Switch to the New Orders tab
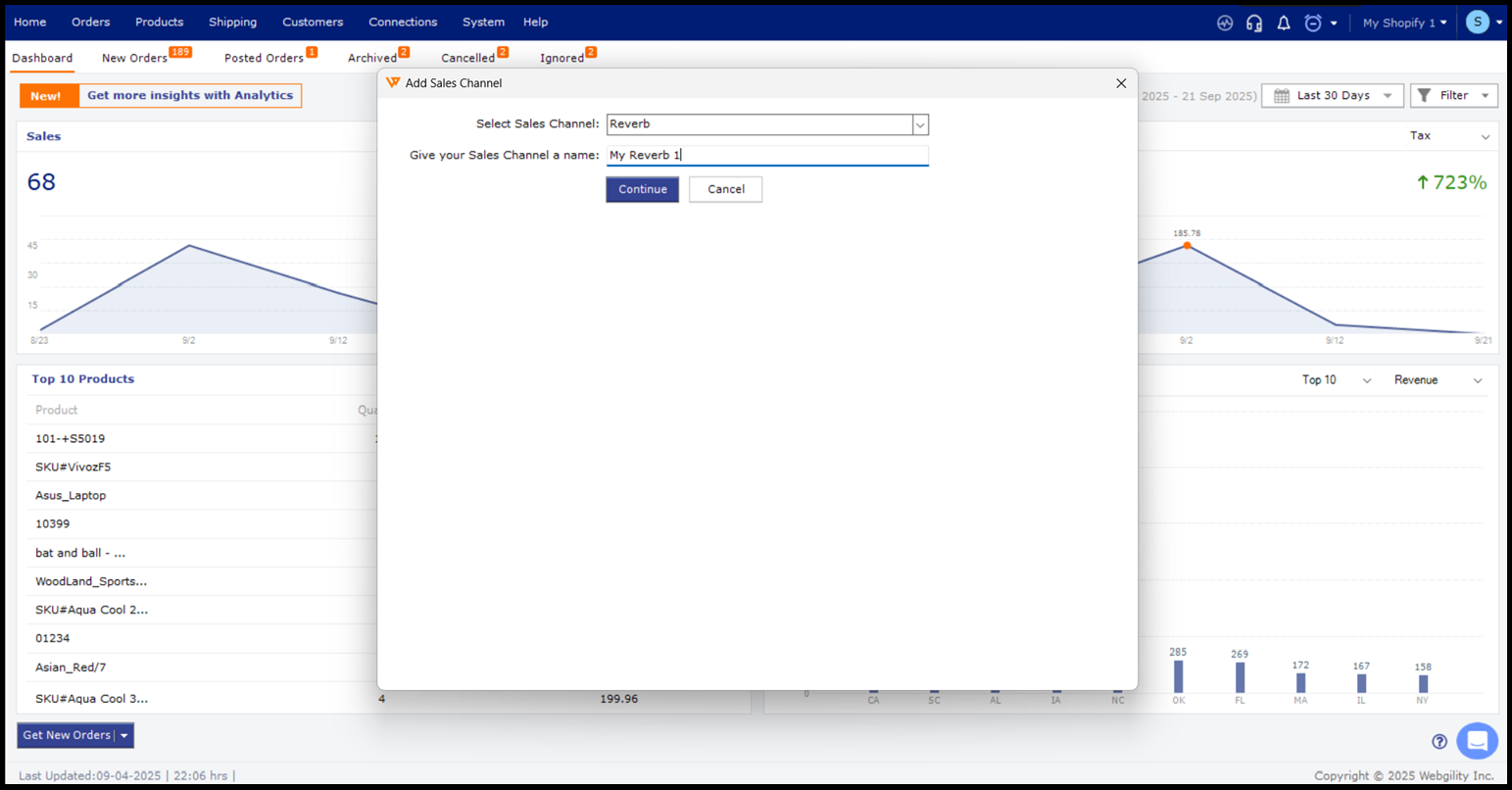1512x790 pixels. click(134, 58)
